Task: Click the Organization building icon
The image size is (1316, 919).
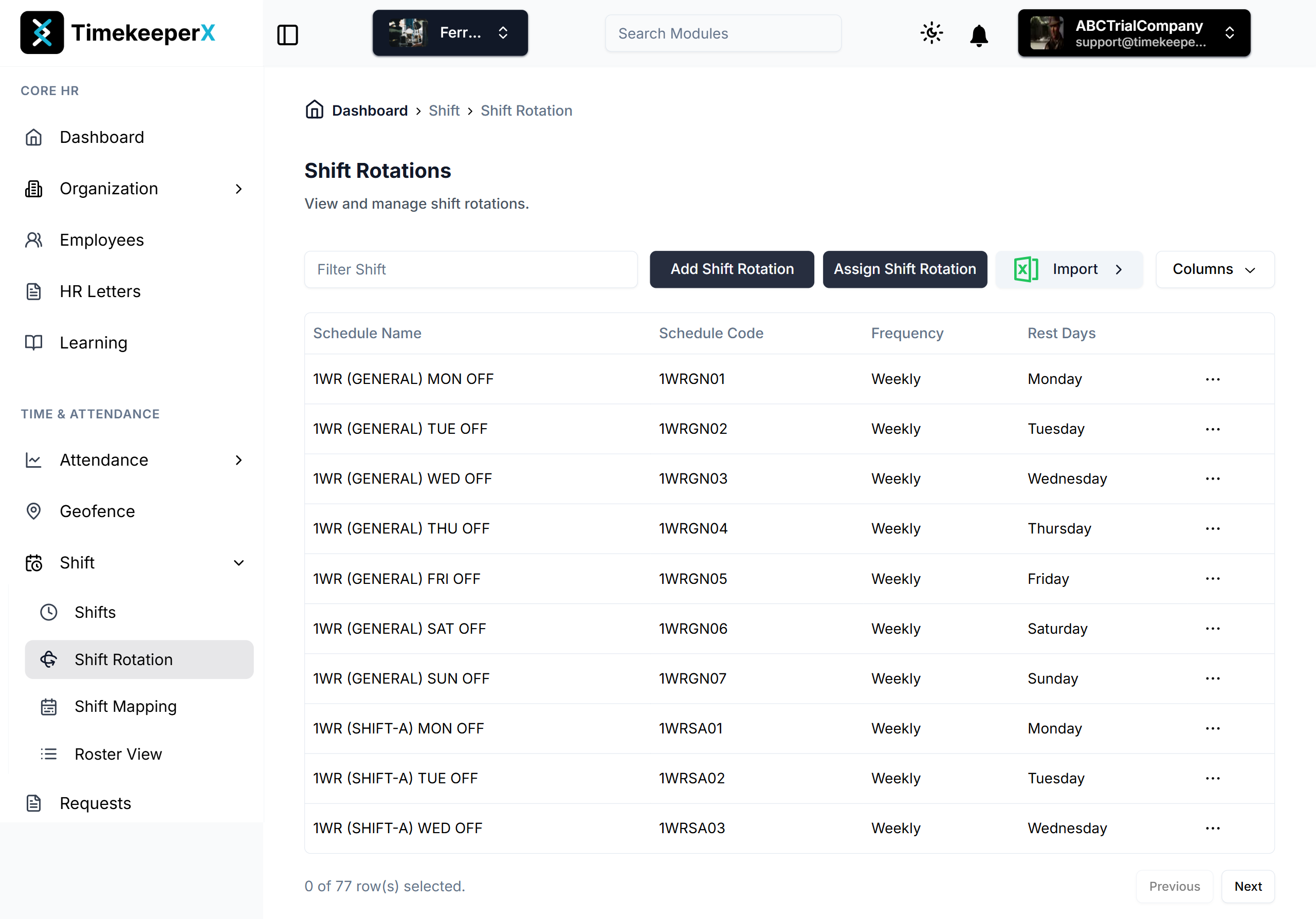Action: click(34, 189)
